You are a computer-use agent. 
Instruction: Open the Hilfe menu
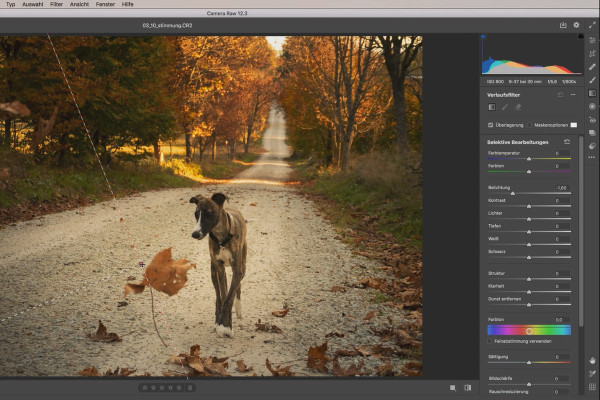pyautogui.click(x=127, y=4)
